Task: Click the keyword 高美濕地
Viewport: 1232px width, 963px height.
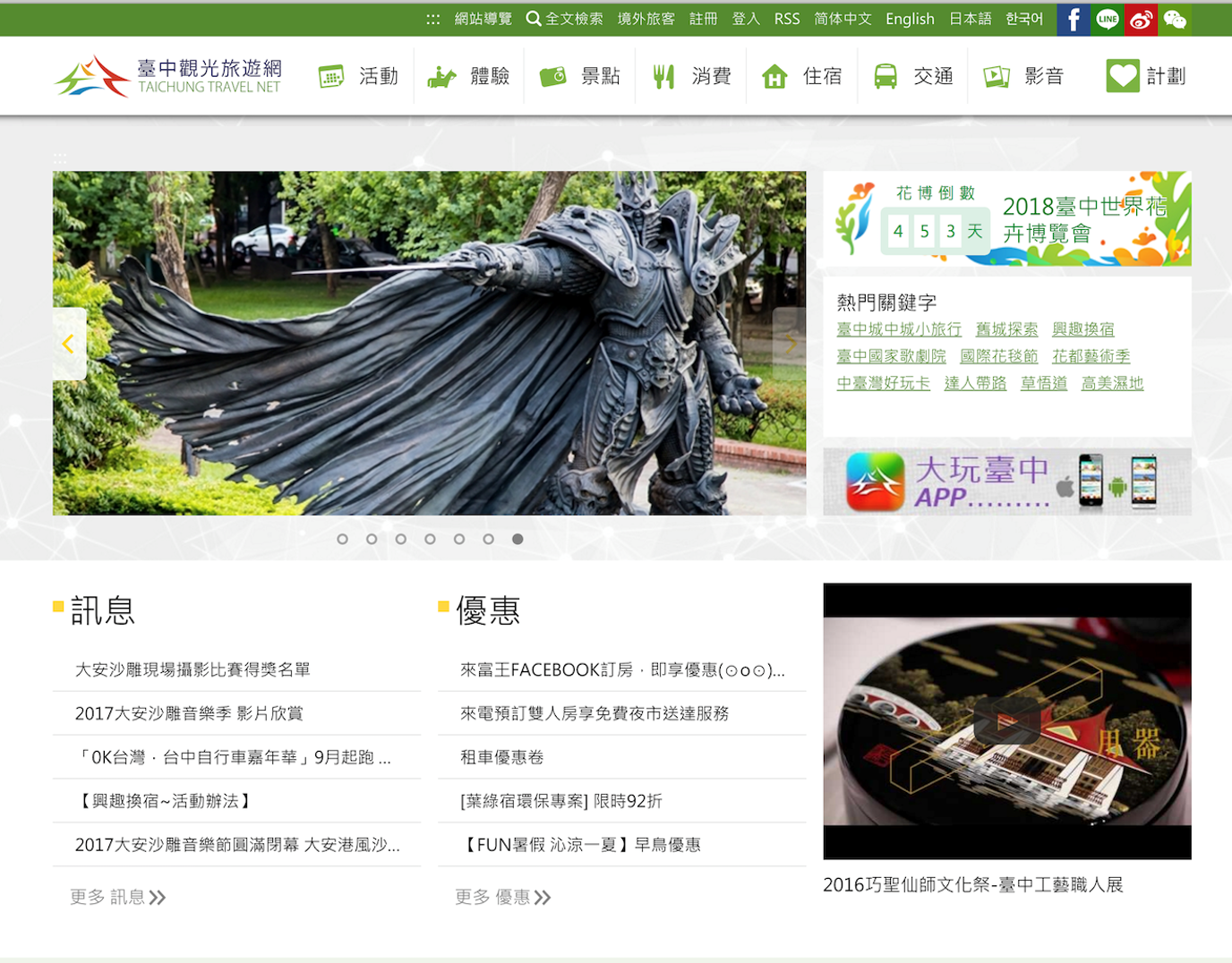Action: [x=1113, y=383]
